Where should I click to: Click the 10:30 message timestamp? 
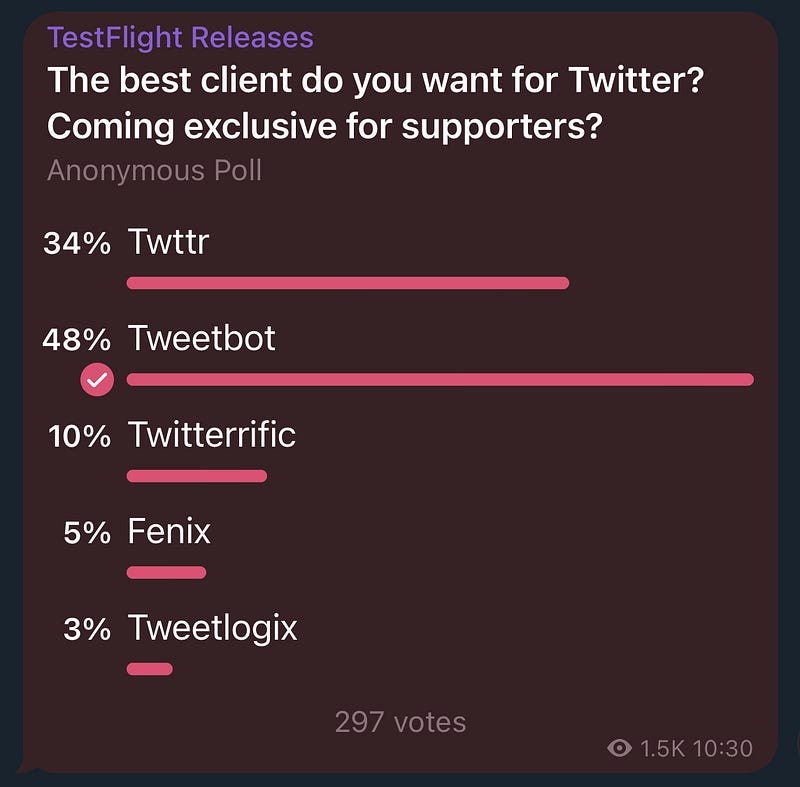coord(722,749)
